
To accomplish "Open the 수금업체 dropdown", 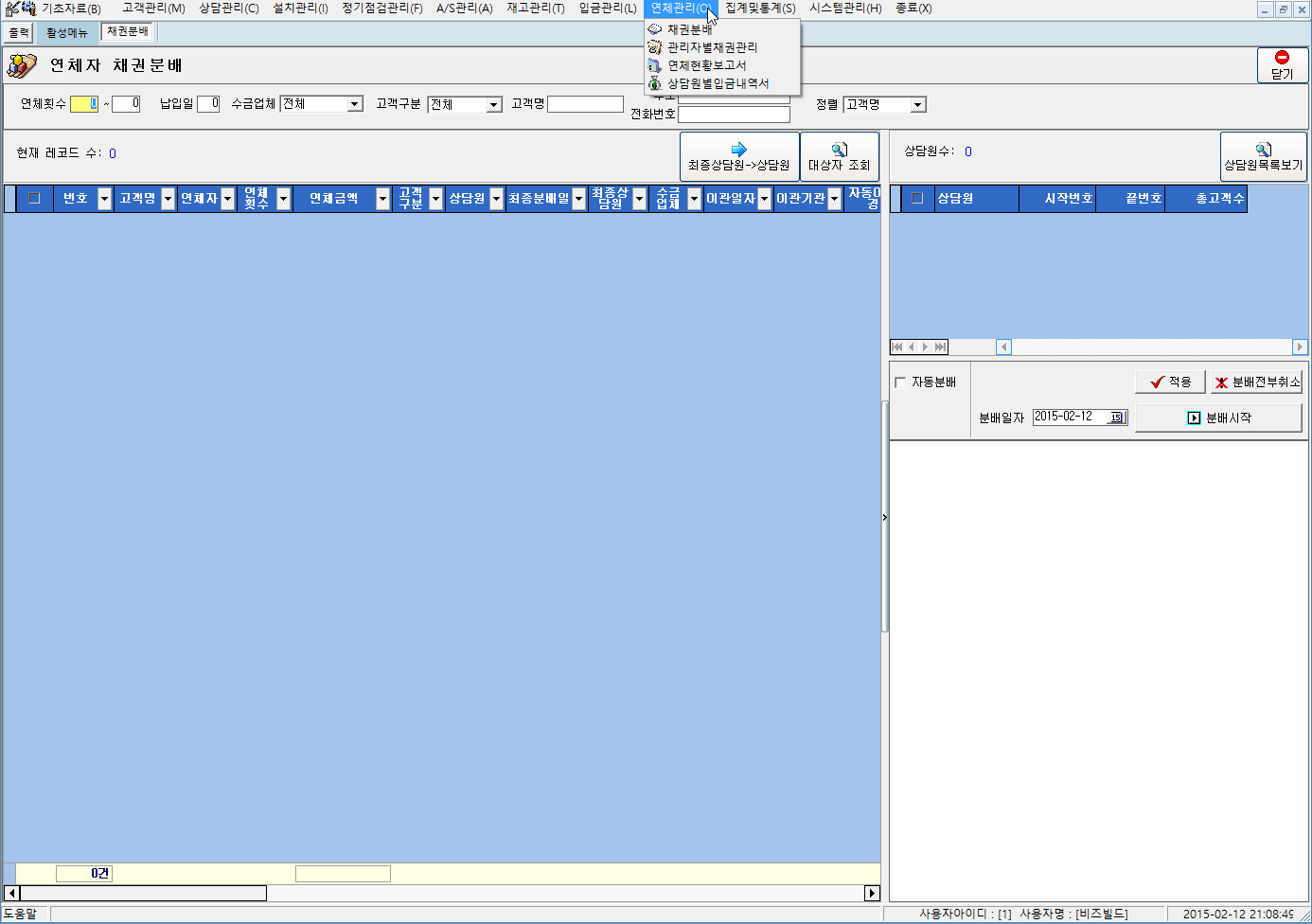I will 355,104.
